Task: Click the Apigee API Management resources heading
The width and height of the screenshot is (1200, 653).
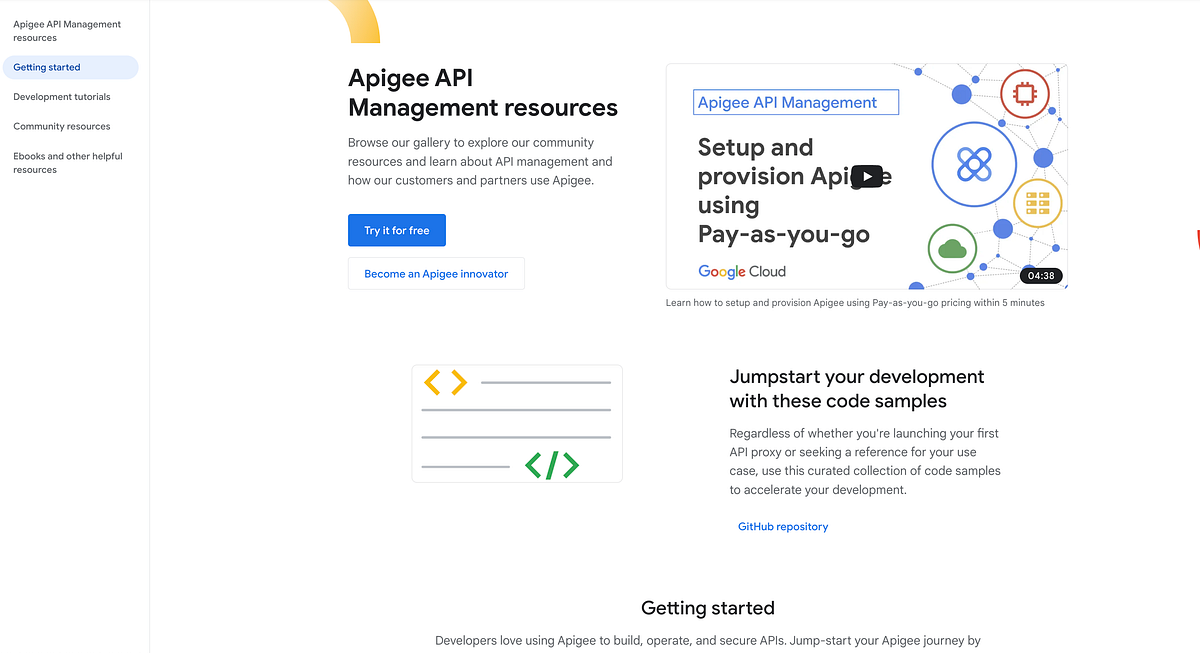Action: (x=483, y=93)
